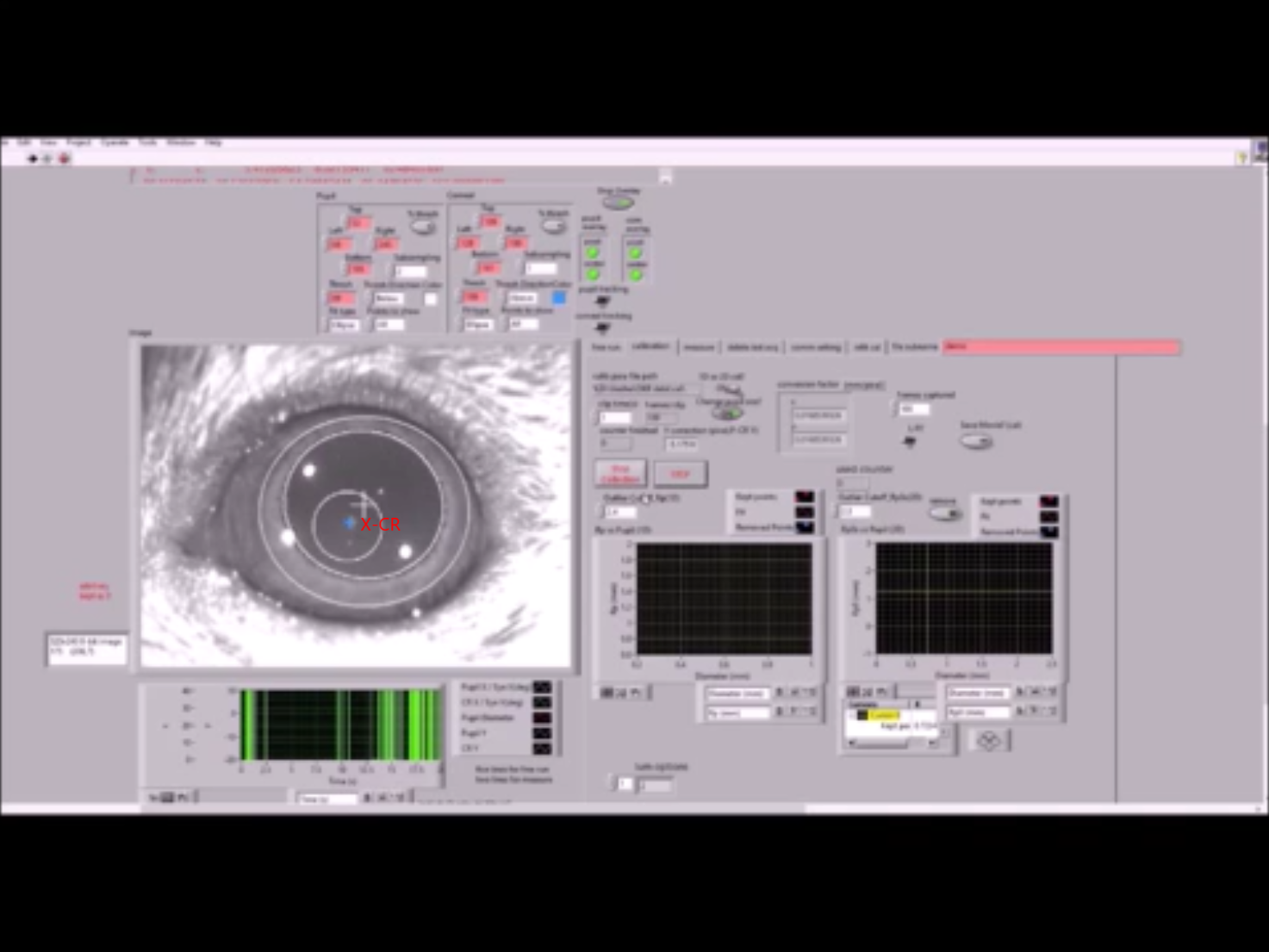Screen dimensions: 1269x952
Task: Flip the corneal tracking switch
Action: (602, 327)
